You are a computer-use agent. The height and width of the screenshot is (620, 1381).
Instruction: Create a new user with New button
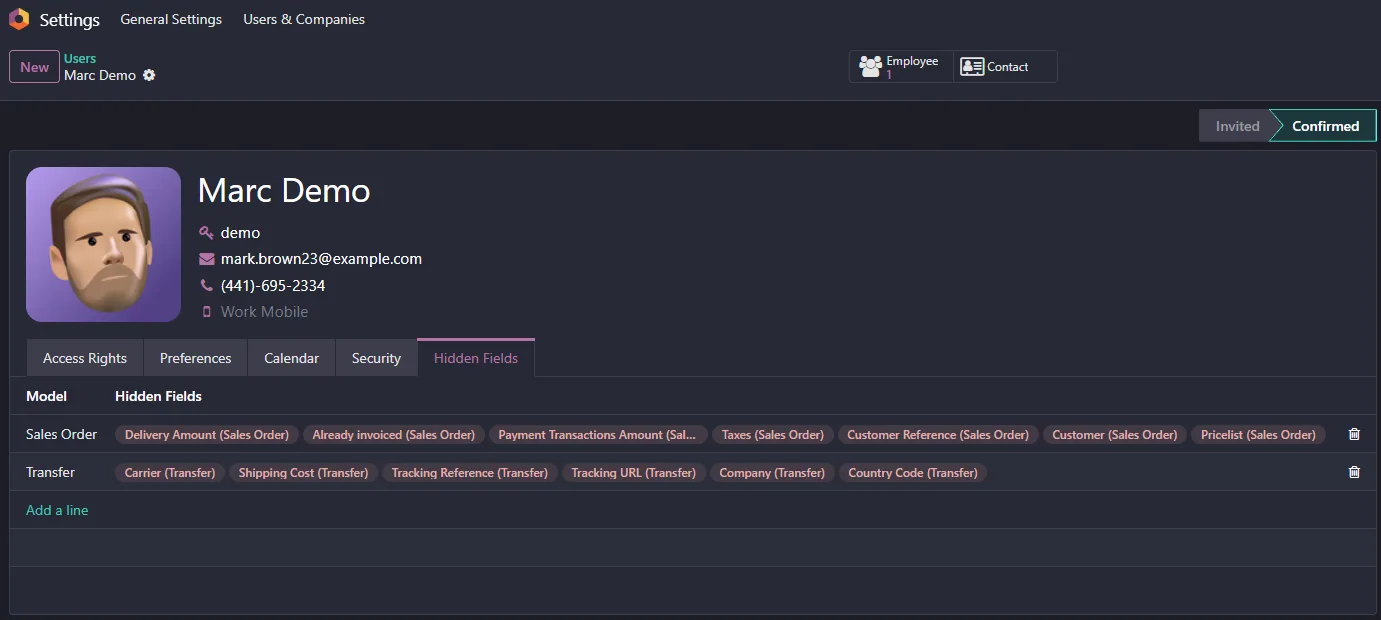pyautogui.click(x=34, y=67)
